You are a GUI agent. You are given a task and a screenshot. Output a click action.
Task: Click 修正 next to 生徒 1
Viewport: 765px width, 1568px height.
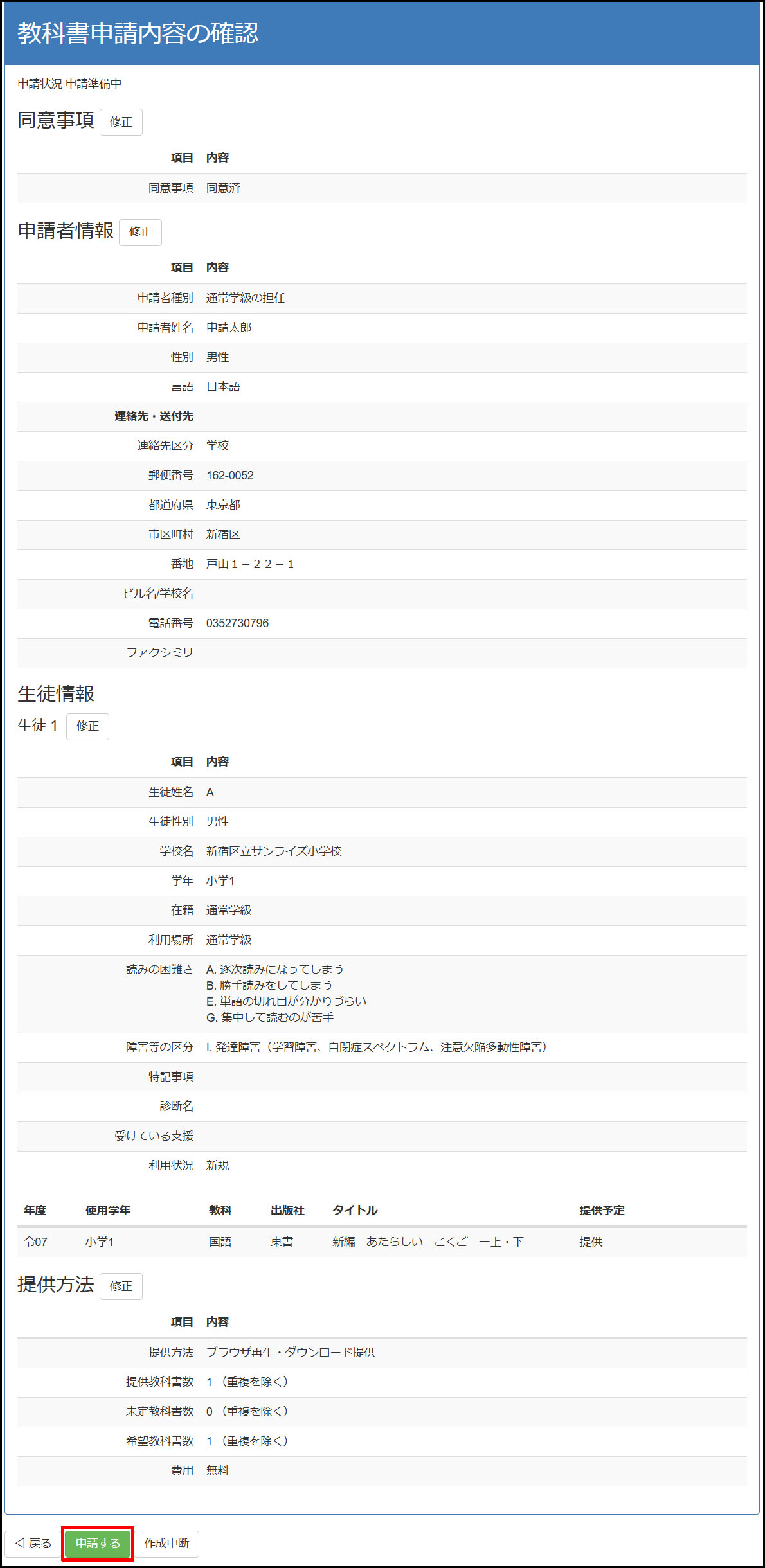[x=87, y=726]
